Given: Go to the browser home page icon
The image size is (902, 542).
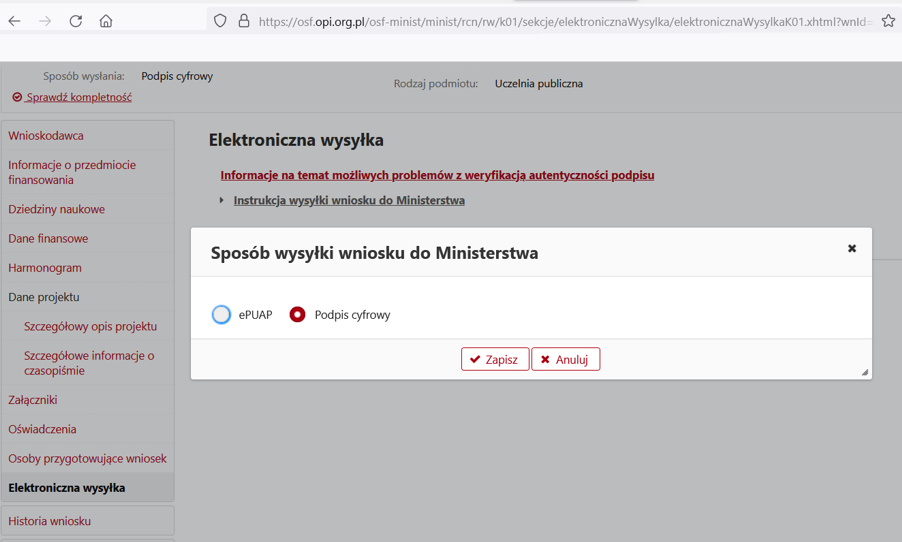Looking at the screenshot, I should click(x=106, y=21).
